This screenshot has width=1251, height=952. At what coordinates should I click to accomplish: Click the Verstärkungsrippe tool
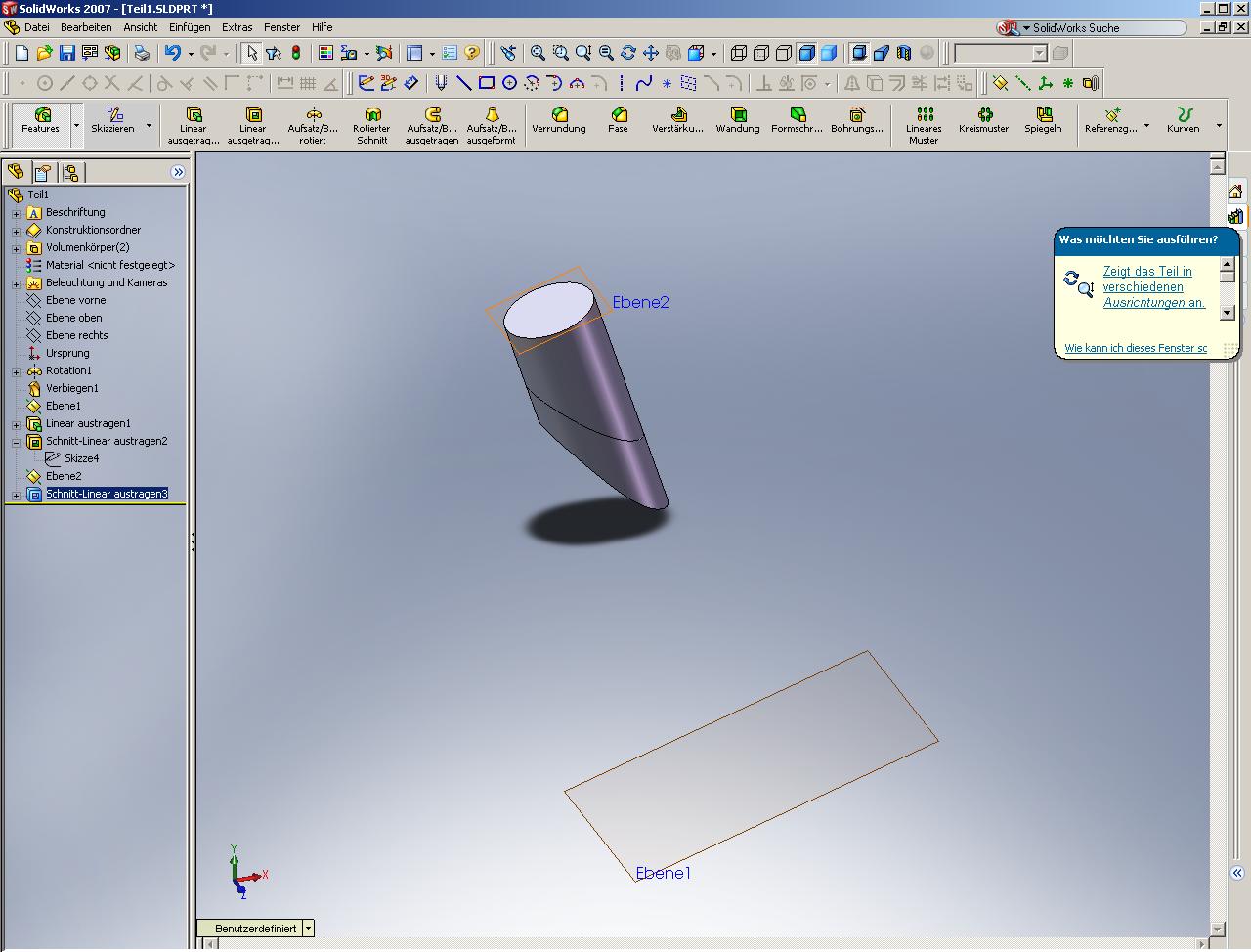(678, 121)
